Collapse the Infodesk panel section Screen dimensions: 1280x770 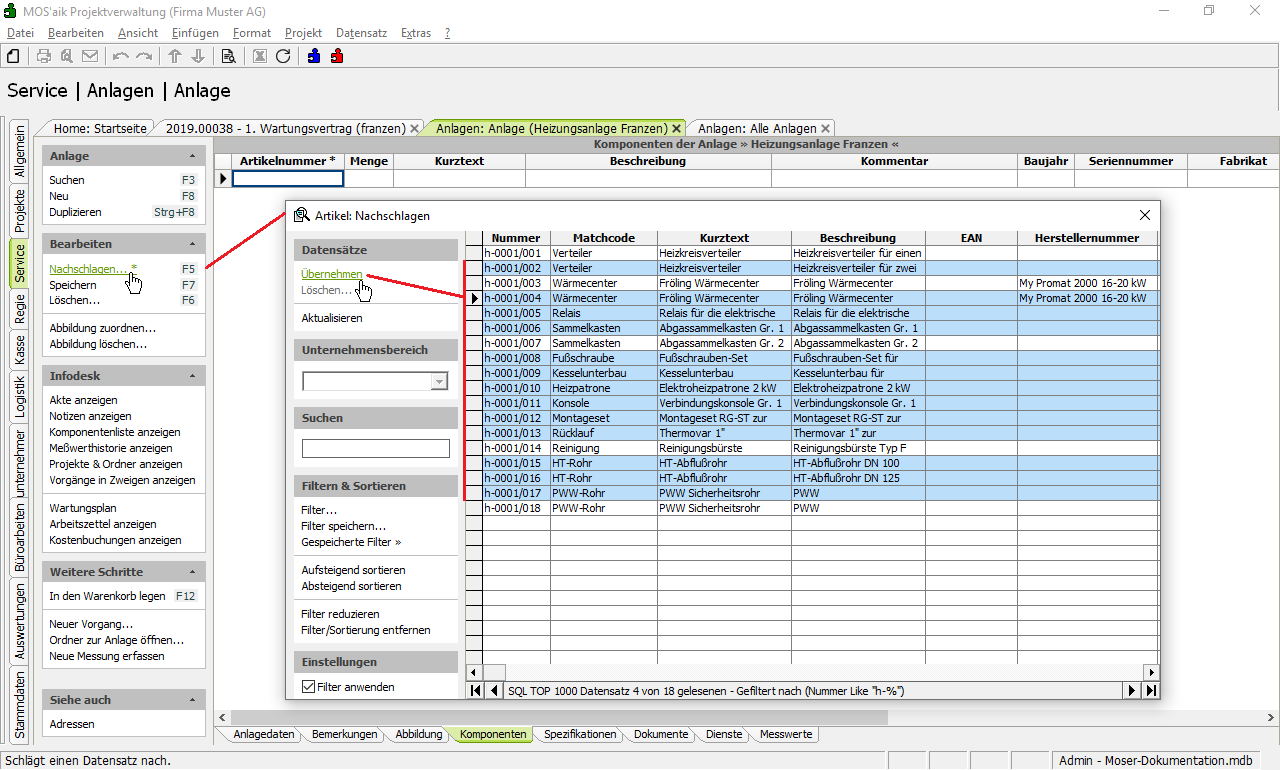pyautogui.click(x=192, y=376)
